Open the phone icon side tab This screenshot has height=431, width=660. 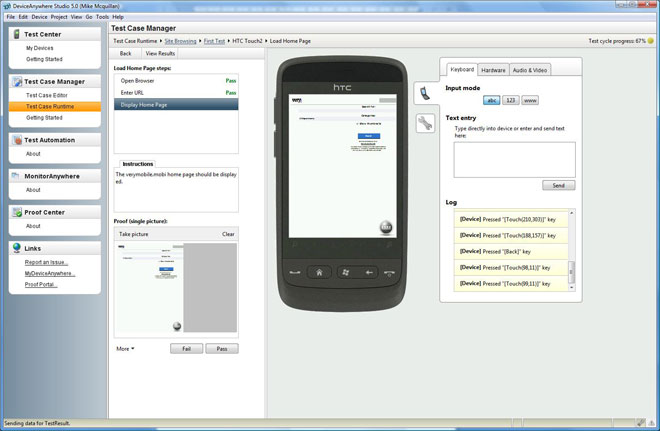click(425, 93)
